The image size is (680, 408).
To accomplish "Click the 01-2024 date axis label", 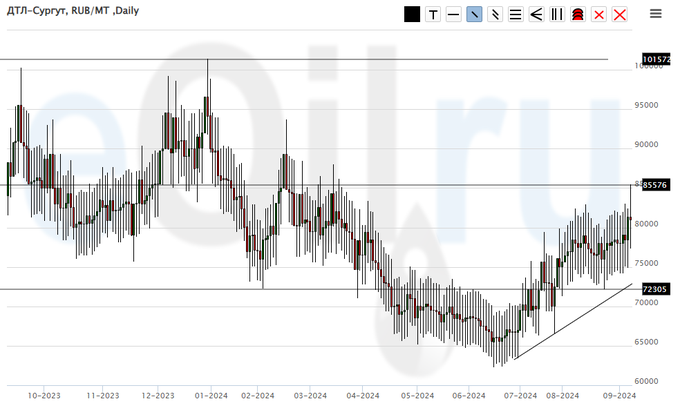I will coord(209,395).
